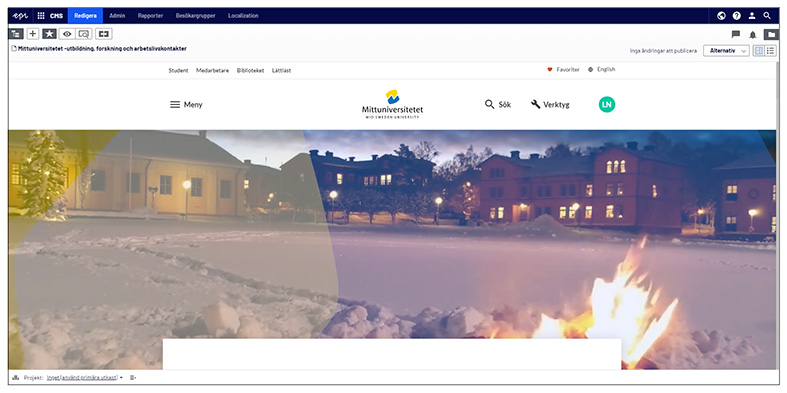Viewport: 787px width, 393px height.
Task: Click the plus button to add content
Action: click(33, 34)
